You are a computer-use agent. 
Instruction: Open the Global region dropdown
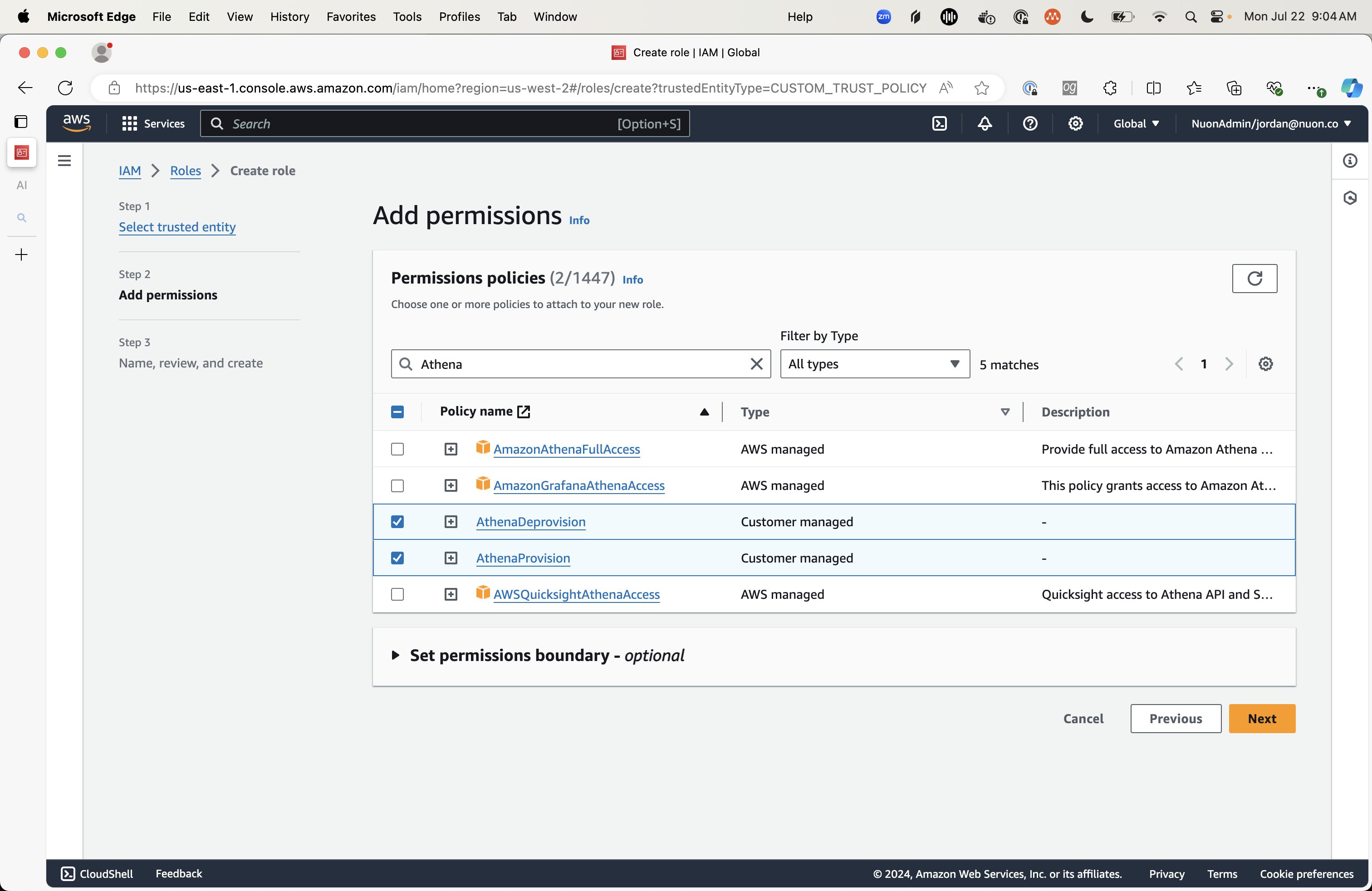tap(1135, 123)
